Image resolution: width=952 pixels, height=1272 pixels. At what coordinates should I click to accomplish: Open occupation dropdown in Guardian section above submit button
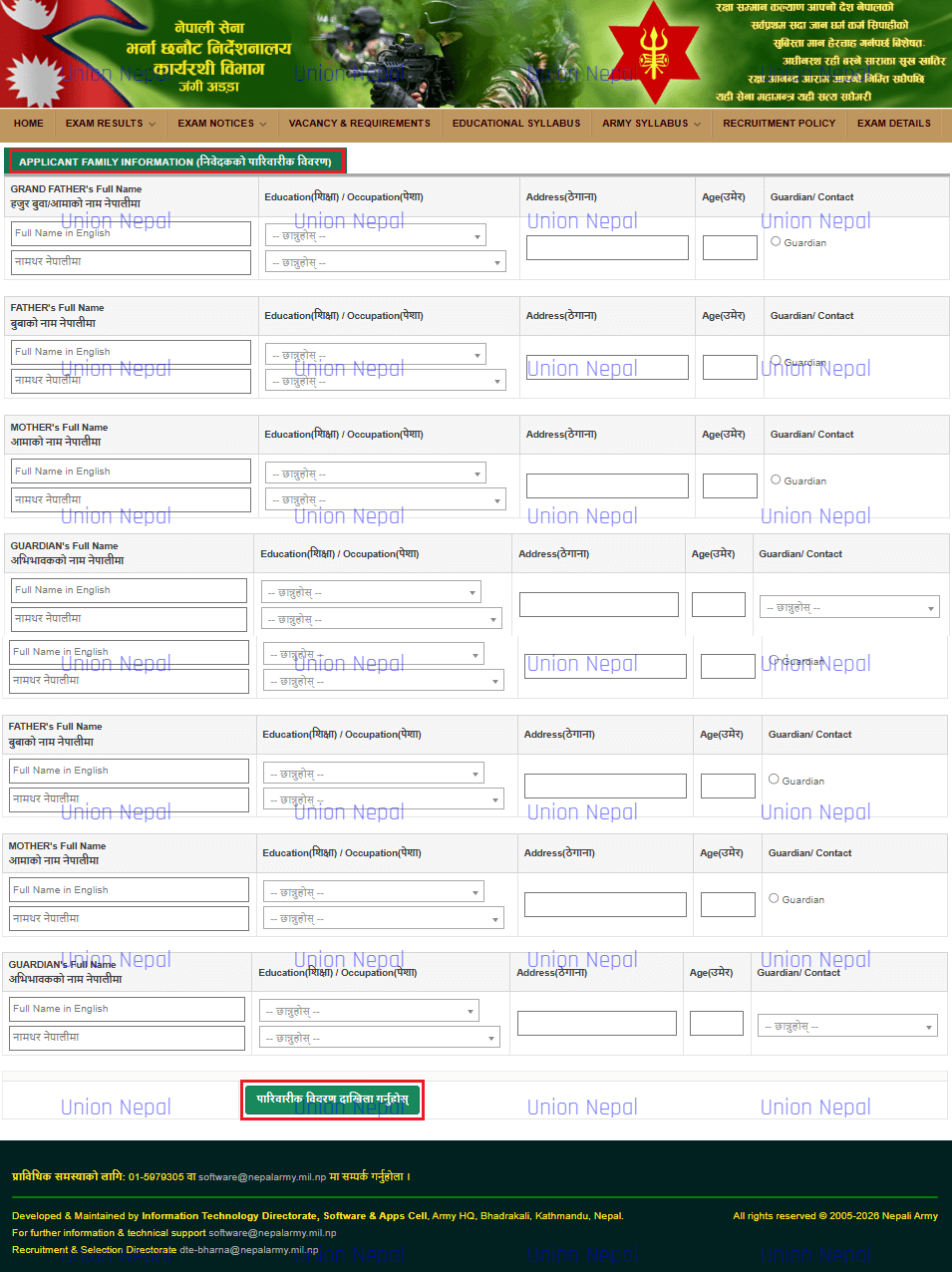tap(381, 1038)
